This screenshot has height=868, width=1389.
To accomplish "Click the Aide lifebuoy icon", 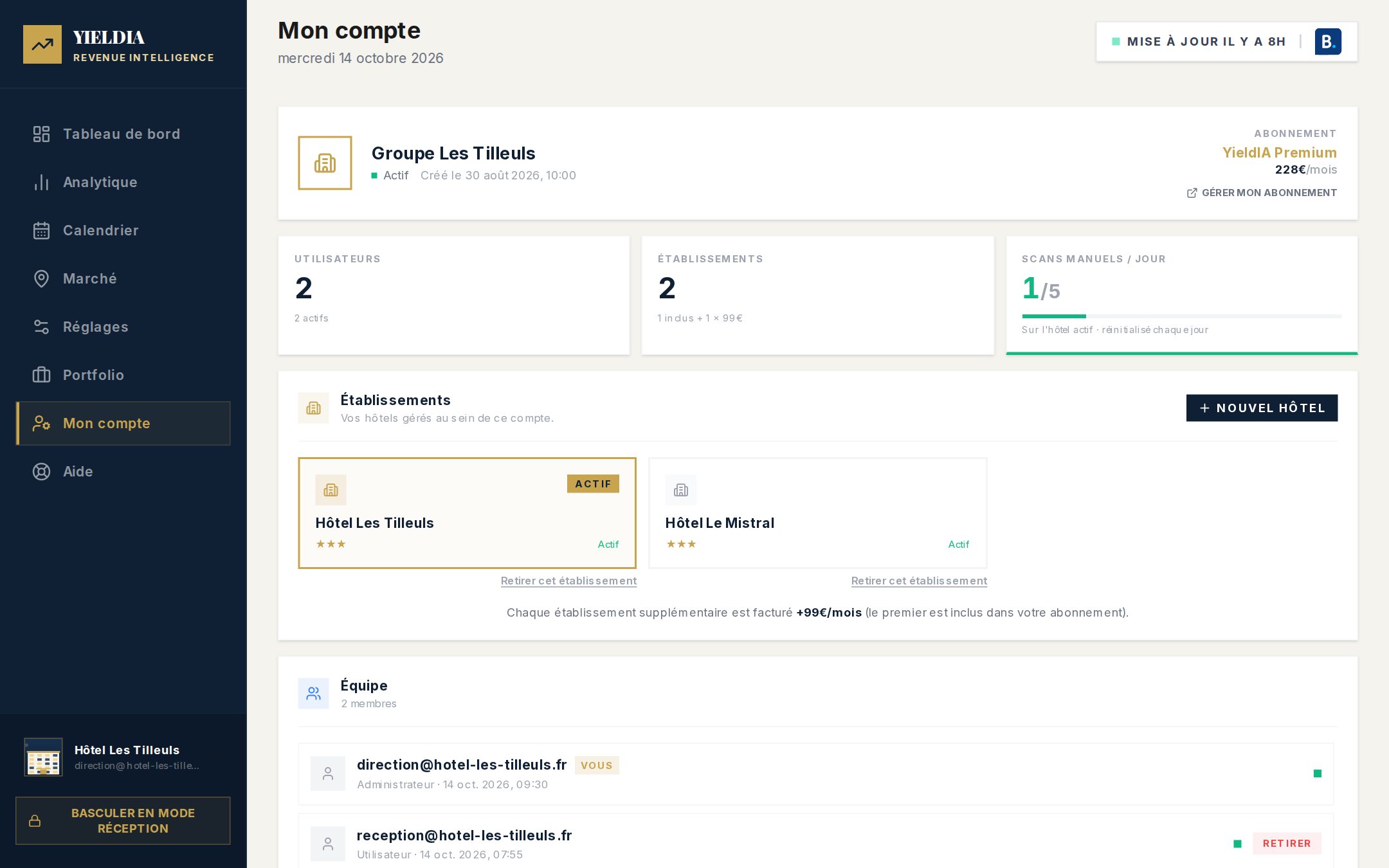I will tap(41, 471).
